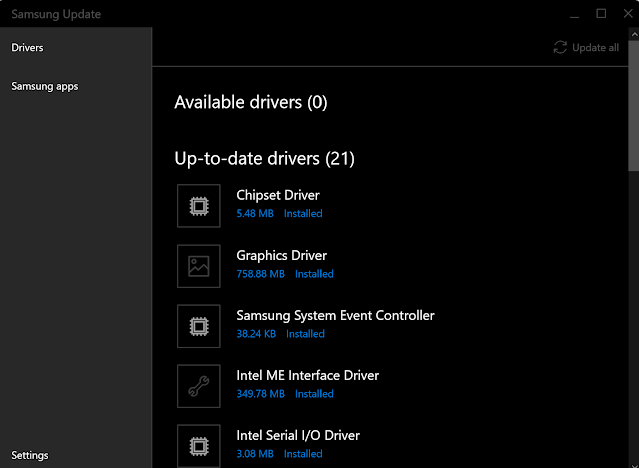
Task: Click Installed status of Intel ME Interface Driver
Action: [x=314, y=394]
